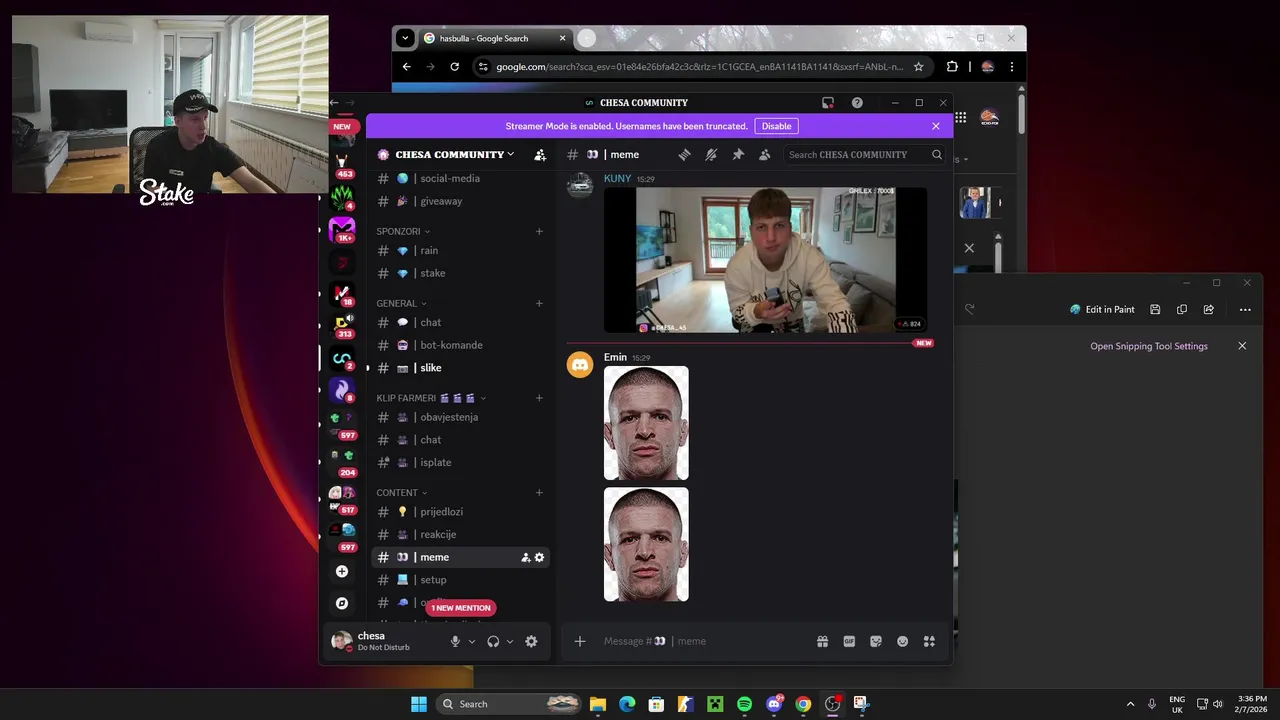Open the emoji picker
This screenshot has width=1280, height=720.
[902, 641]
